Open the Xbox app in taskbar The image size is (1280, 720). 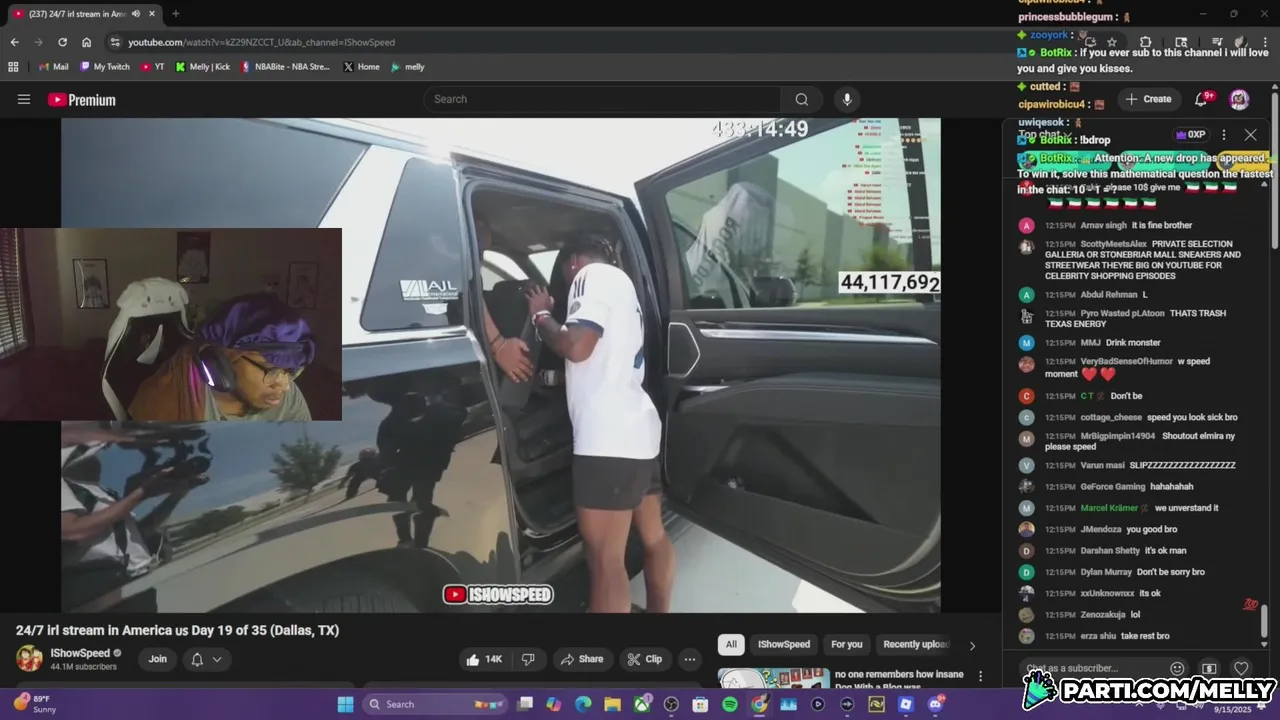coord(642,704)
